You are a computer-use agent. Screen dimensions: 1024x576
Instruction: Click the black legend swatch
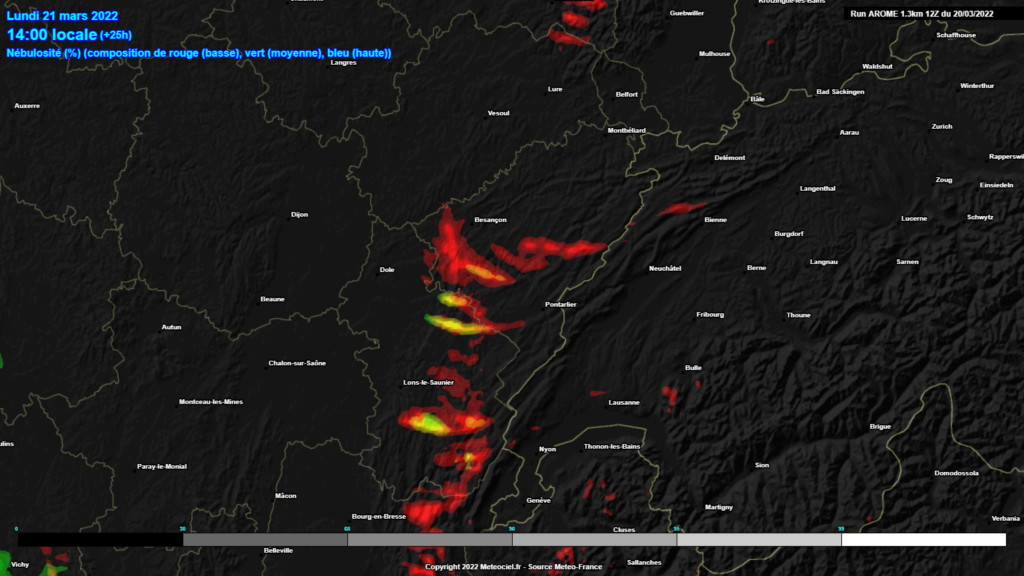click(100, 540)
